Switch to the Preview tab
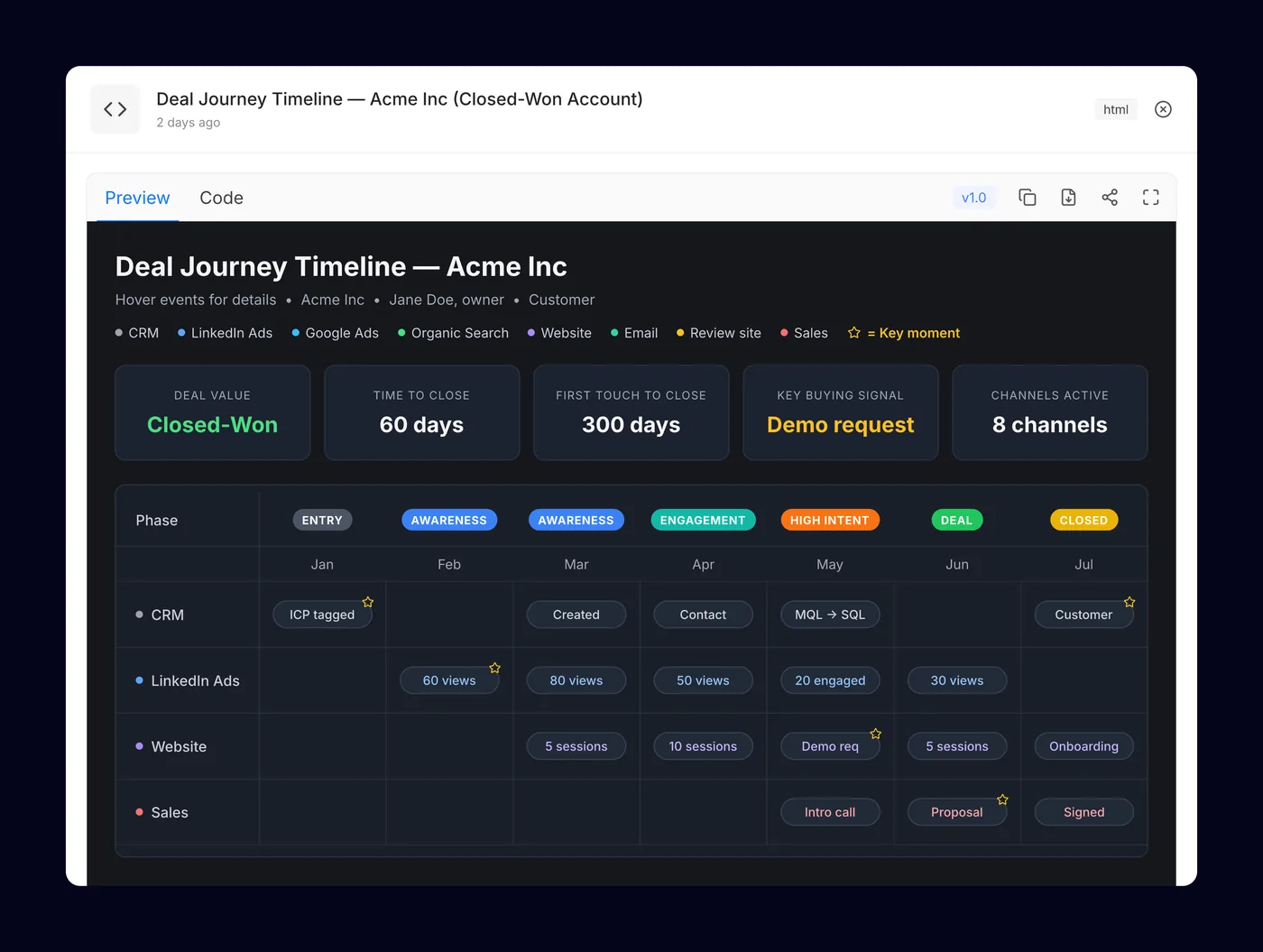Screen dimensions: 1263x952 coord(137,198)
